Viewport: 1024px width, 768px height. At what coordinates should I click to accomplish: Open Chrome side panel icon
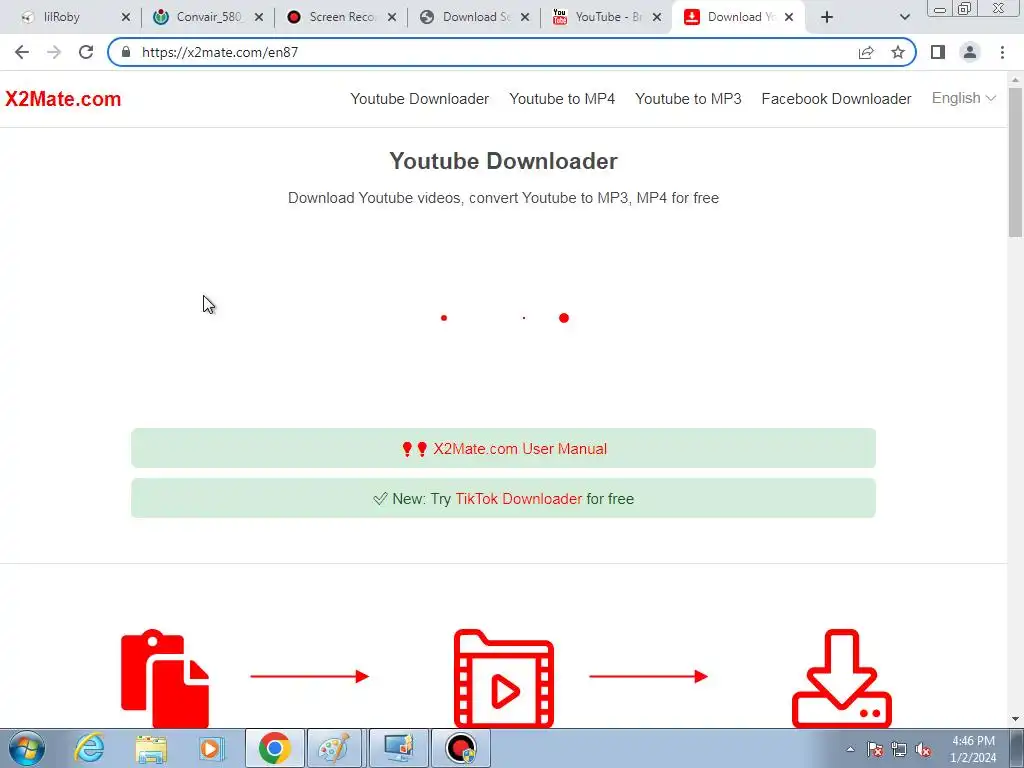938,52
